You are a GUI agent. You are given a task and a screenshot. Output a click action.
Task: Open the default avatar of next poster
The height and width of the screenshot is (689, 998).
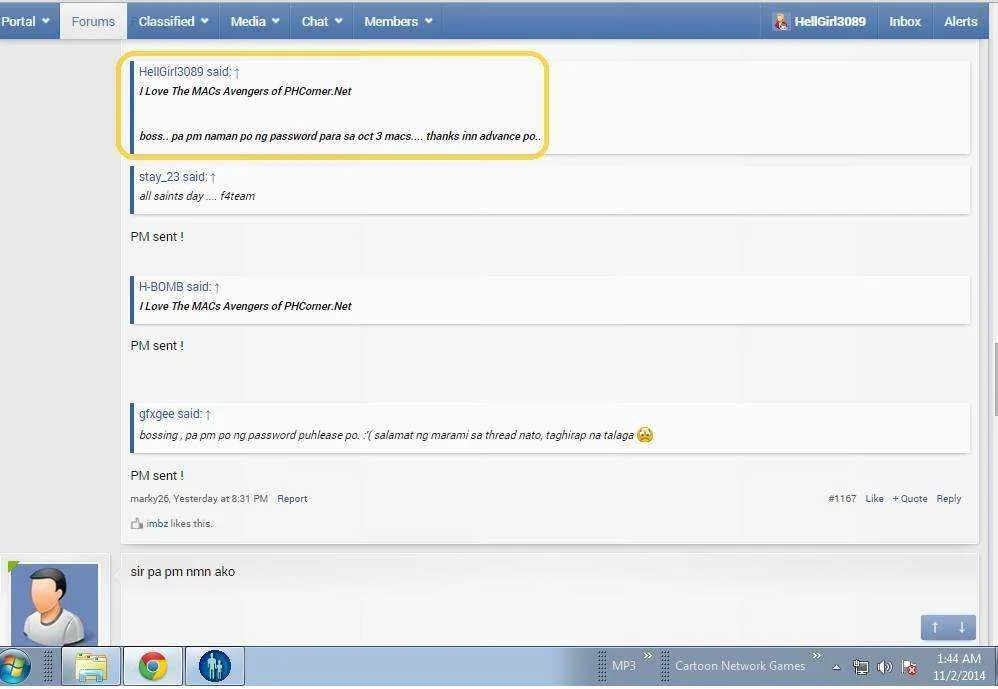click(55, 604)
